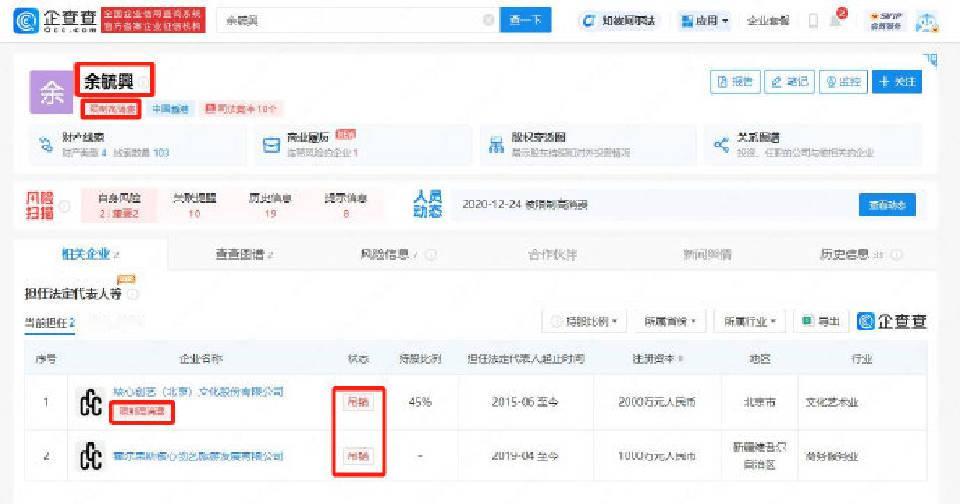The image size is (960, 504).
Task: Open the row 2 Xinjiang company name link
Action: (198, 456)
